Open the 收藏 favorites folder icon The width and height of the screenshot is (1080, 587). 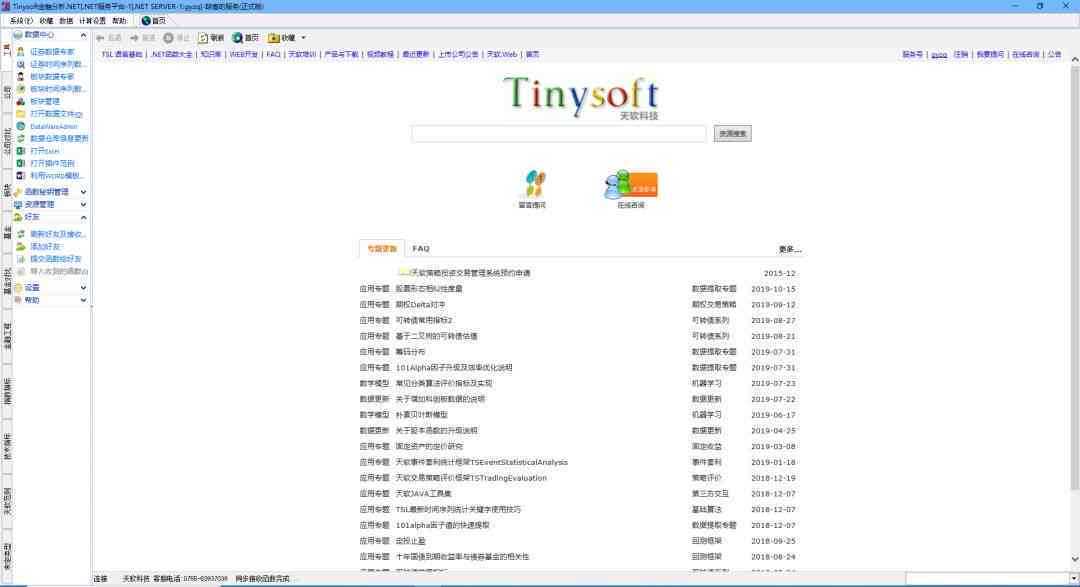273,38
